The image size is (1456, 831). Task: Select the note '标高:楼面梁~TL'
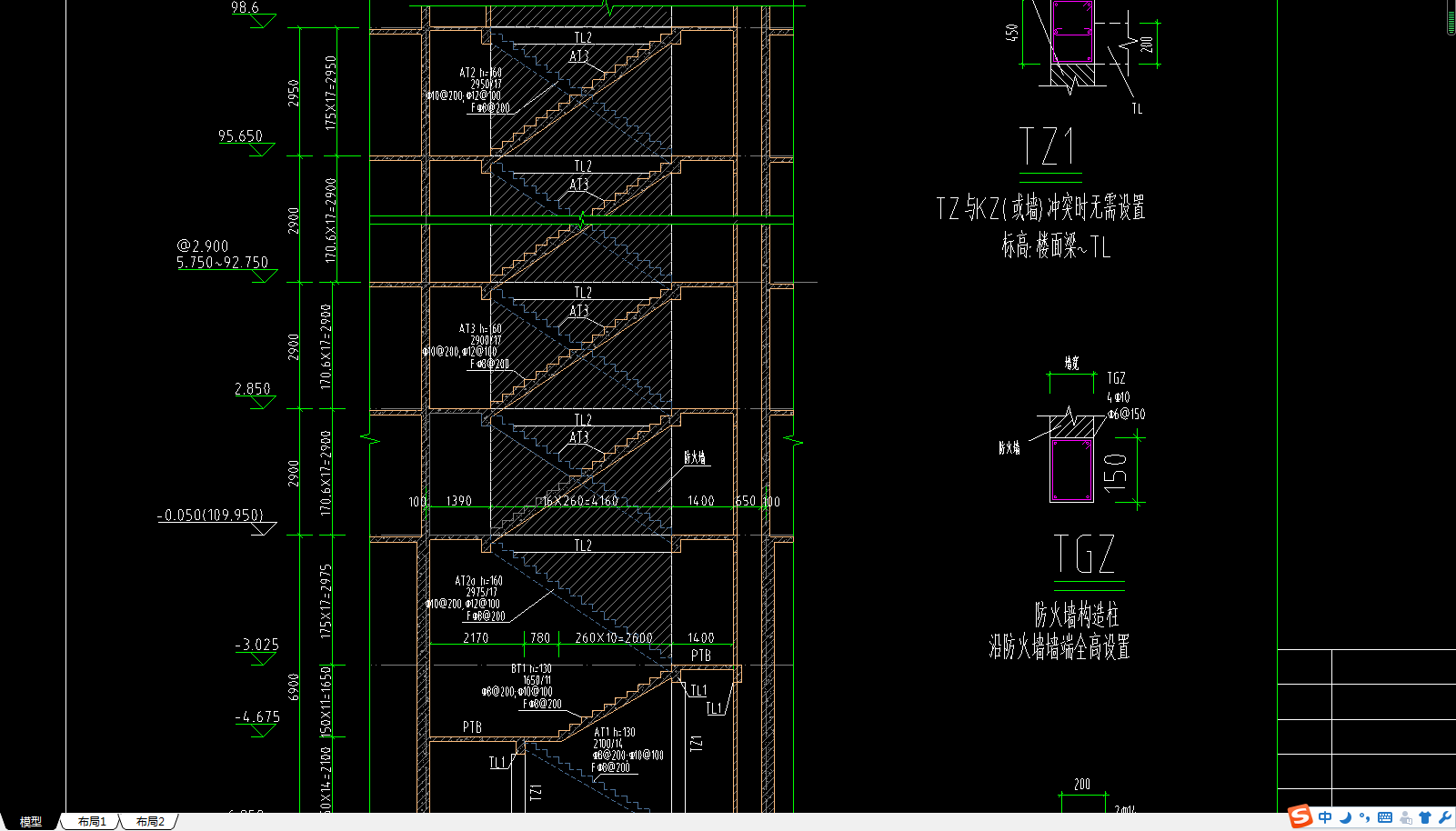1056,245
